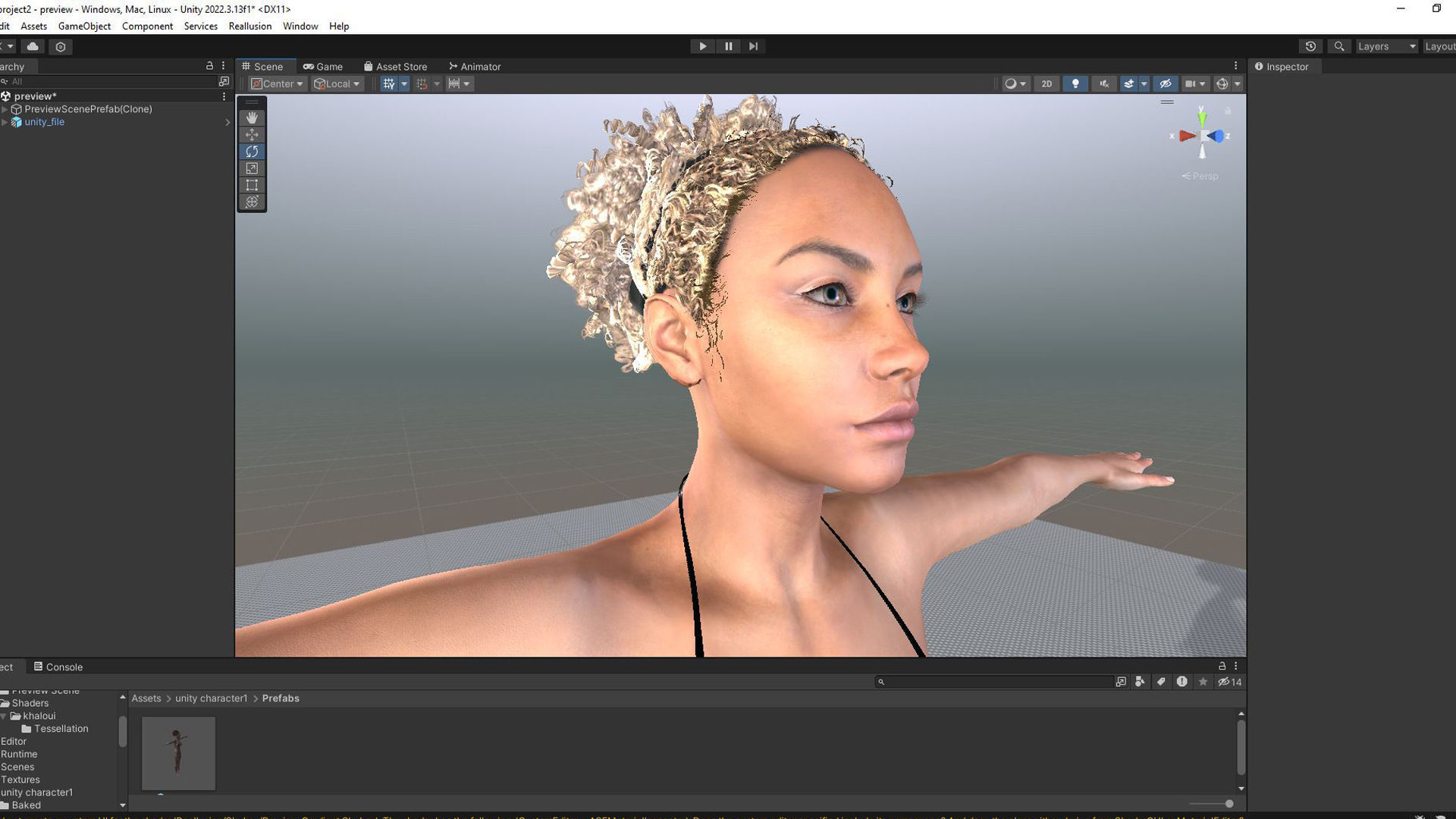Image resolution: width=1456 pixels, height=819 pixels.
Task: Toggle Project panel lock
Action: pos(1222,666)
